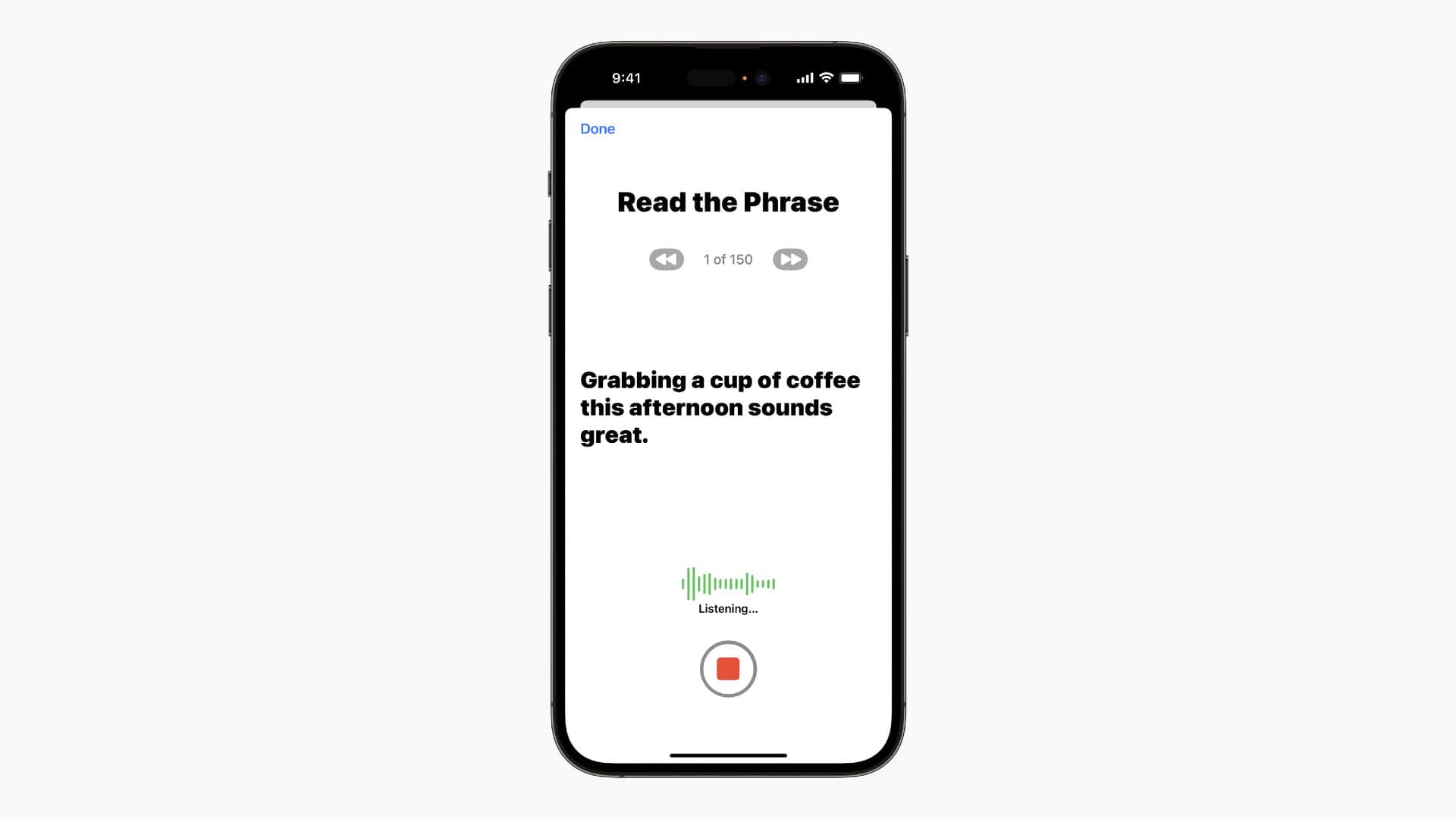Tap the 'Done' button to exit

(598, 128)
